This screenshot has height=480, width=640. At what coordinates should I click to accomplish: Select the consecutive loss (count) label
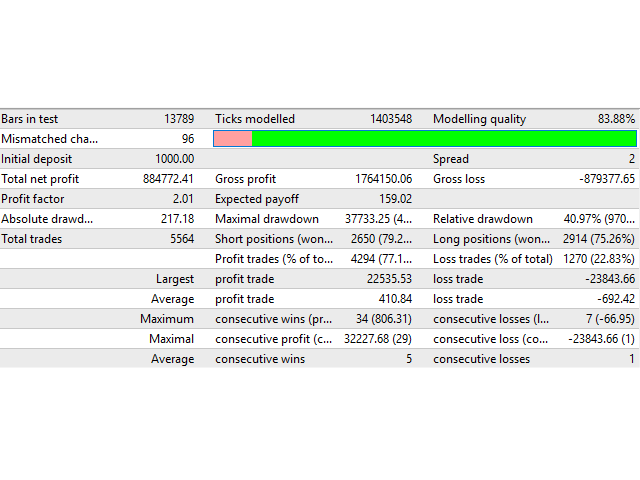coord(491,339)
